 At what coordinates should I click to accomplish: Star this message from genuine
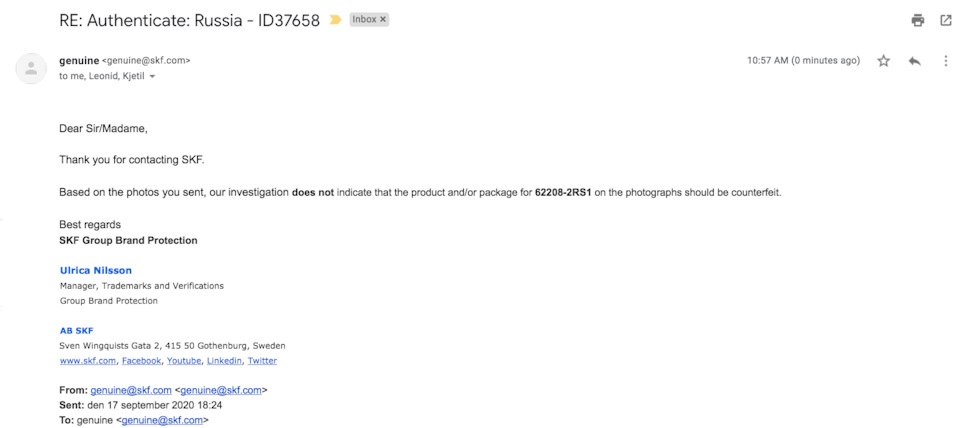[883, 61]
